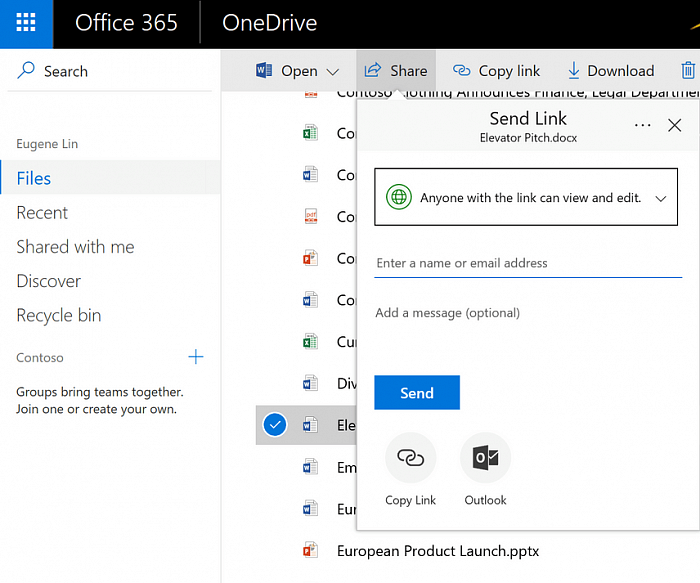700x583 pixels.
Task: Open Recent in the sidebar
Action: coord(42,212)
